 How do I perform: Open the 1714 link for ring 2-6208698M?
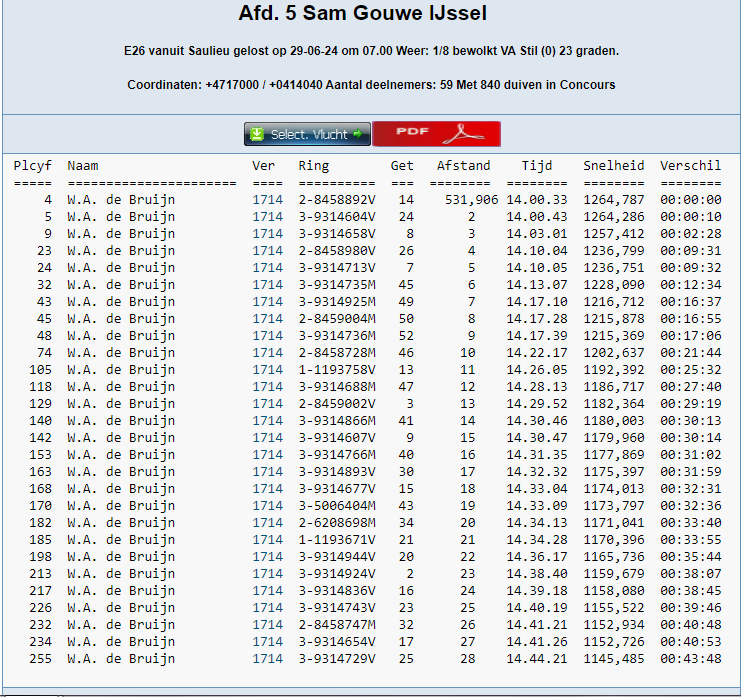pyautogui.click(x=267, y=523)
